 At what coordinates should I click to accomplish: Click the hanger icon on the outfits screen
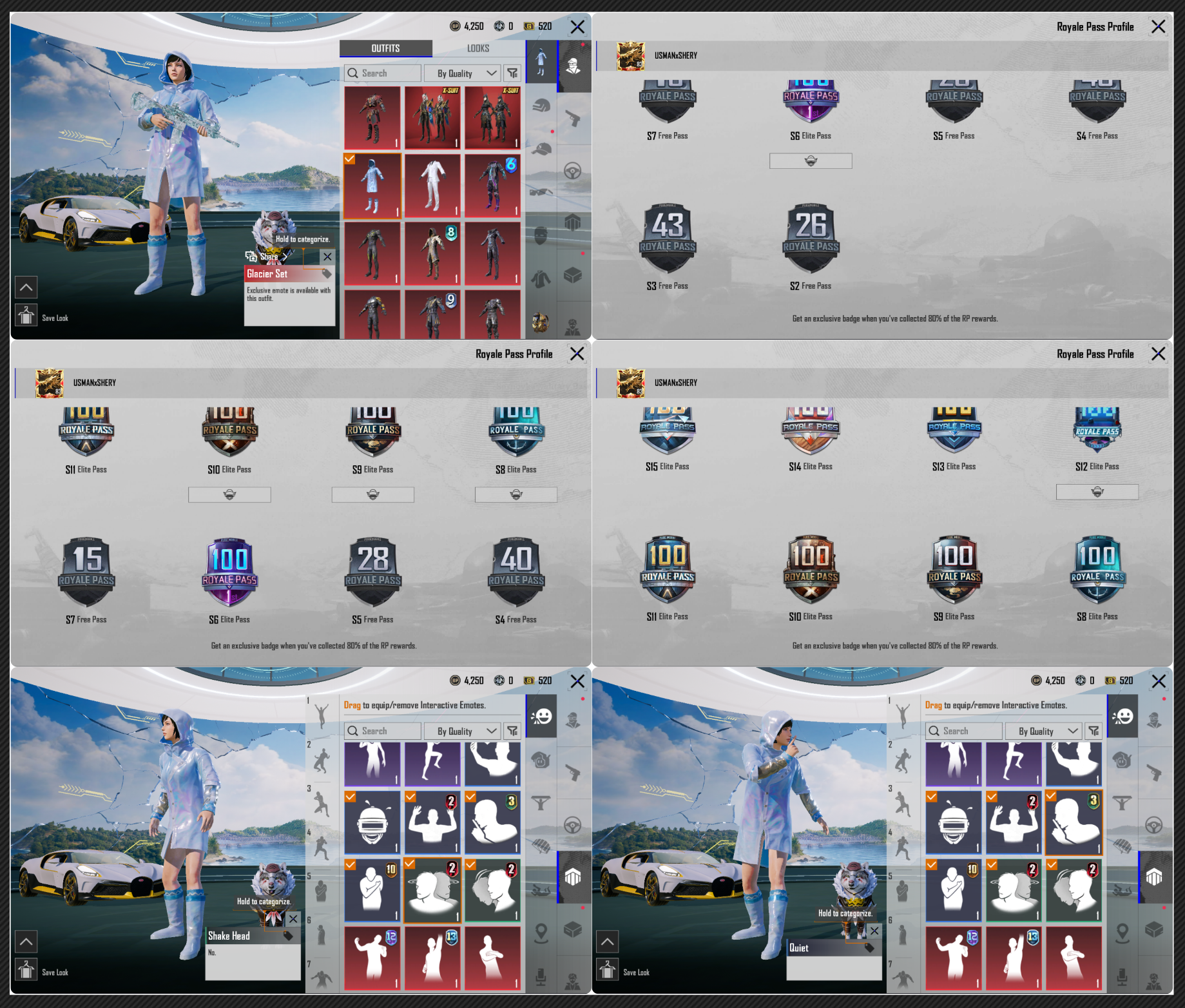26,316
